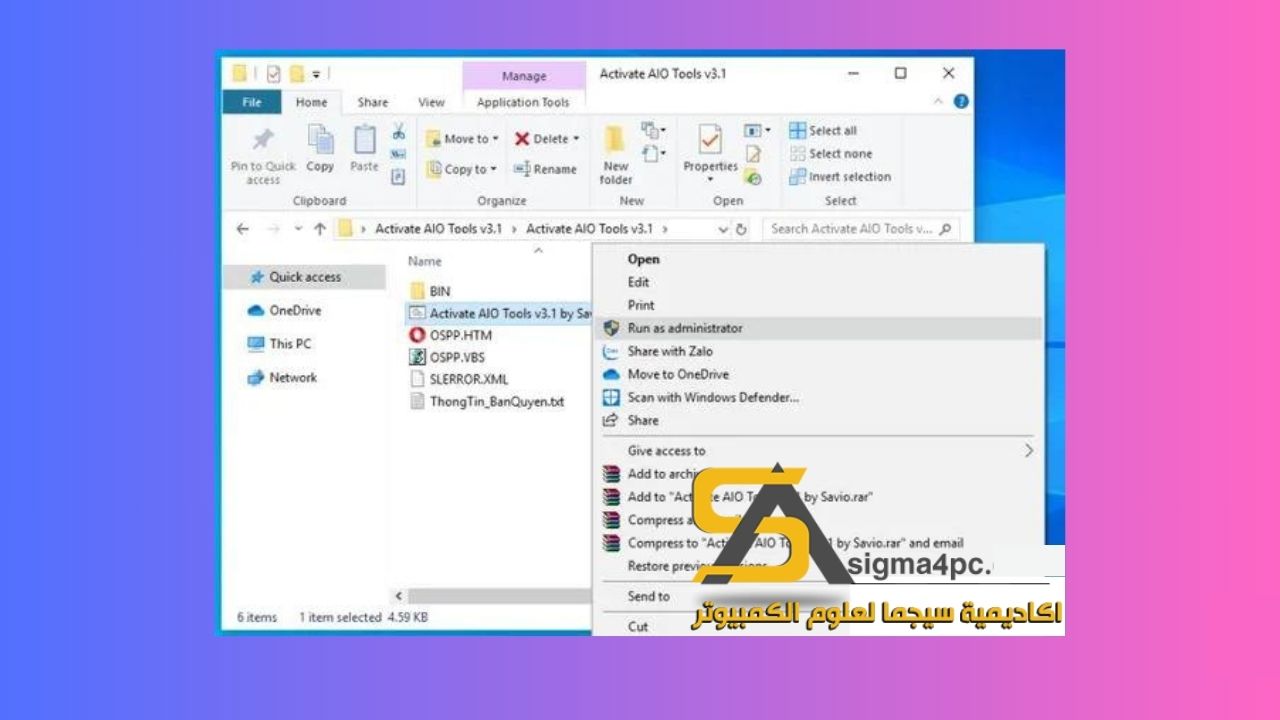Viewport: 1280px width, 720px height.
Task: Choose Compress to rar and email entry
Action: [818, 543]
